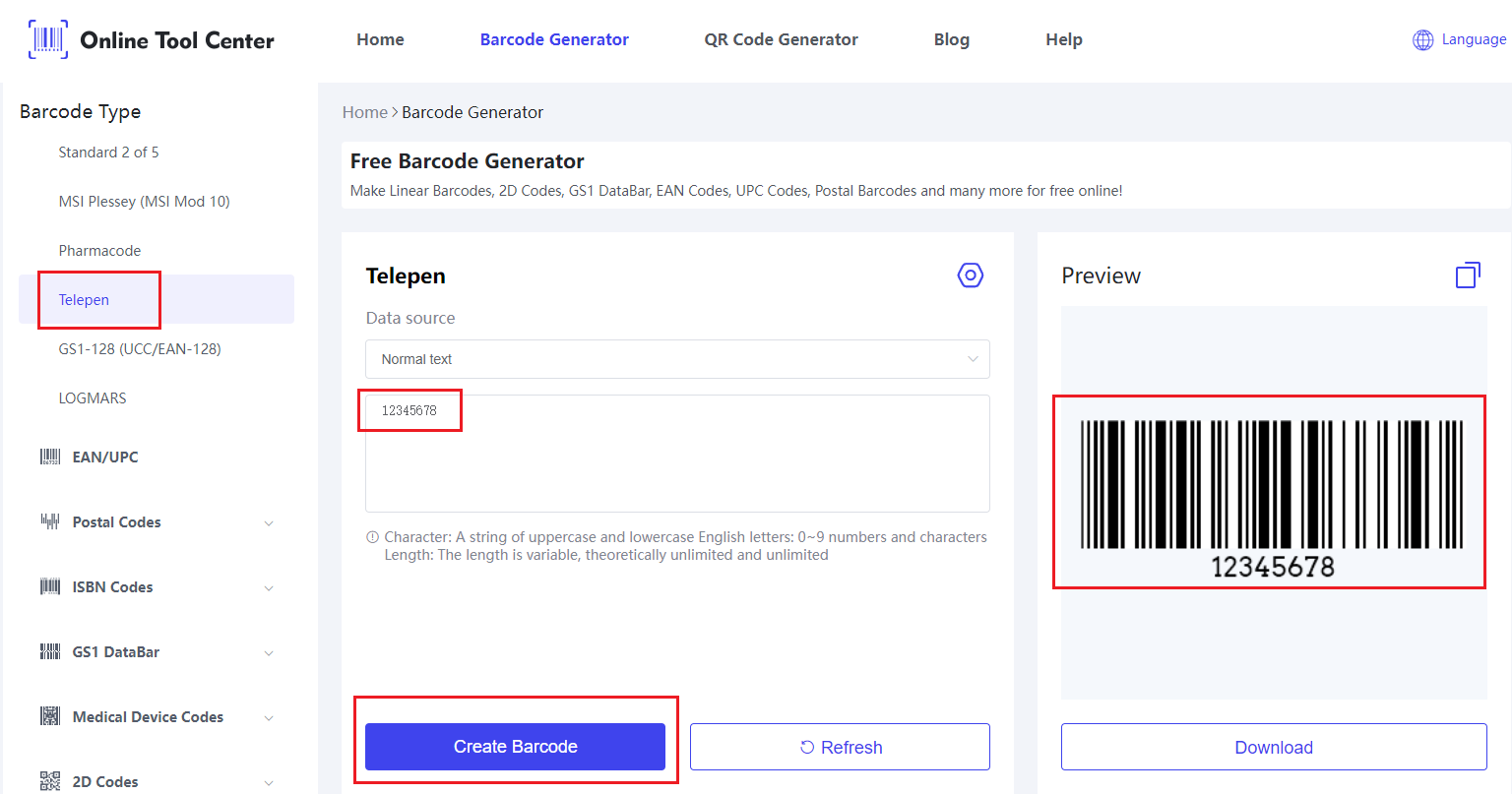Open the Normal text data source dropdown
Viewport: 1512px width, 794px height.
[677, 359]
